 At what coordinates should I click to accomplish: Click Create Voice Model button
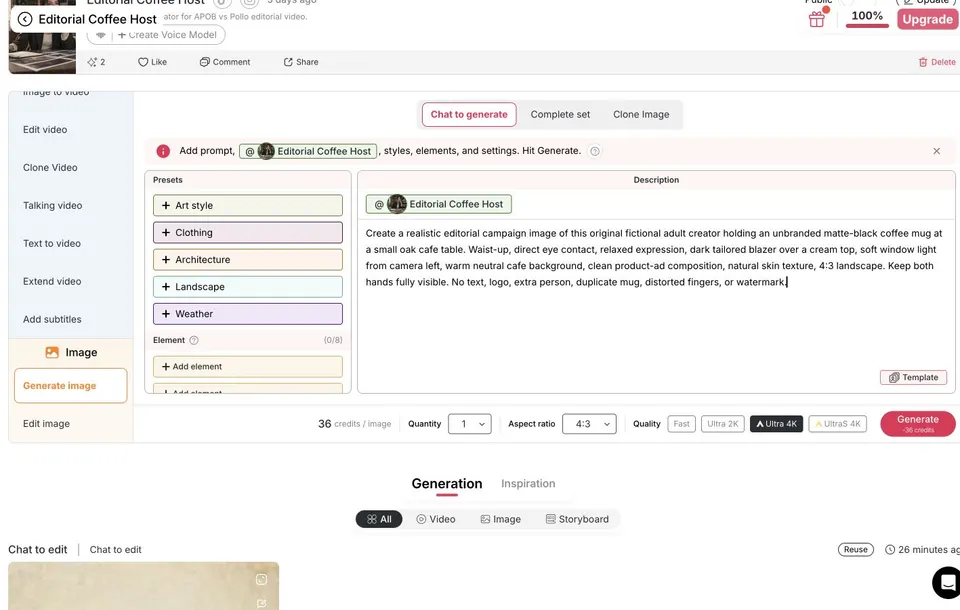[167, 35]
